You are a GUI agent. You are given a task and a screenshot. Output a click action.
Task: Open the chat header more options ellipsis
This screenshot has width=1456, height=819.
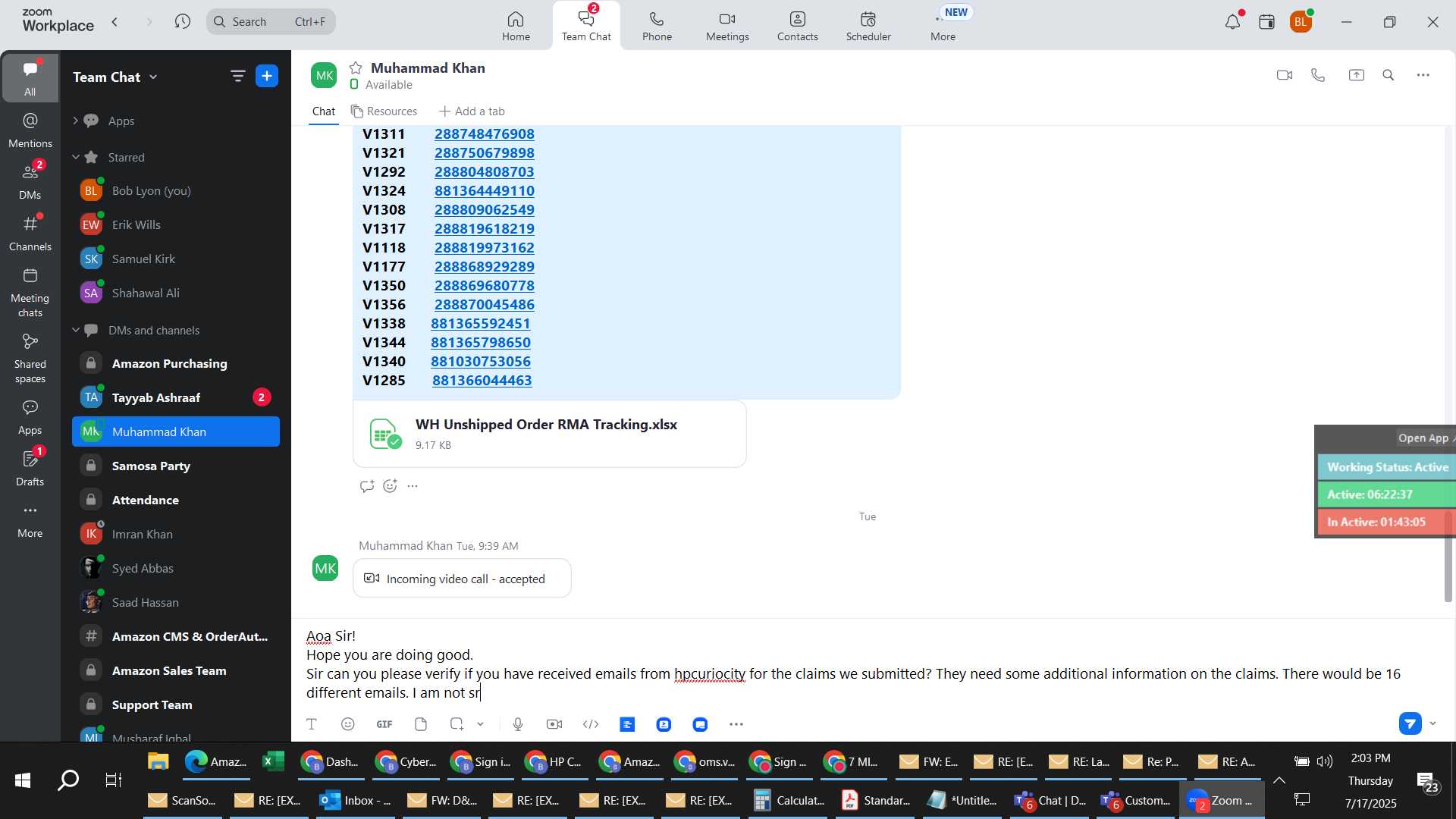(1423, 75)
